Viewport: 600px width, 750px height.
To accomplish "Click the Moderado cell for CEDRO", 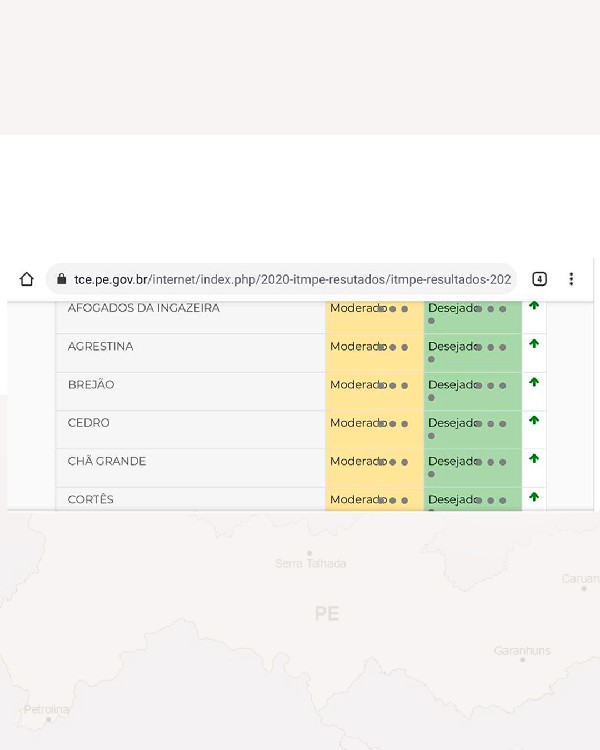I will [375, 430].
